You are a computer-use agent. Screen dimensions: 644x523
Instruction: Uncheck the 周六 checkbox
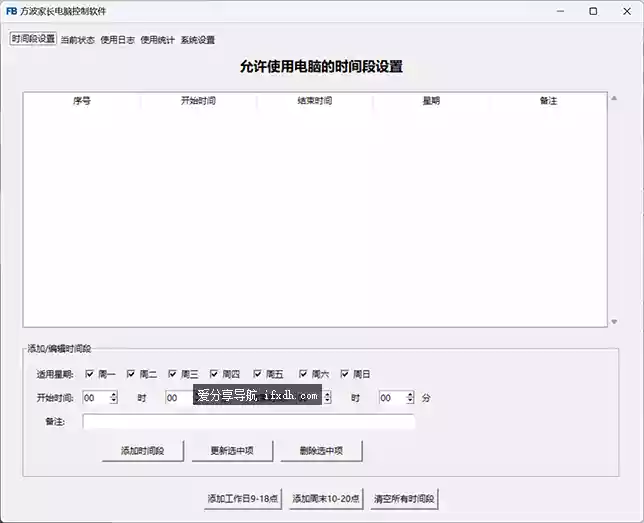pyautogui.click(x=303, y=374)
